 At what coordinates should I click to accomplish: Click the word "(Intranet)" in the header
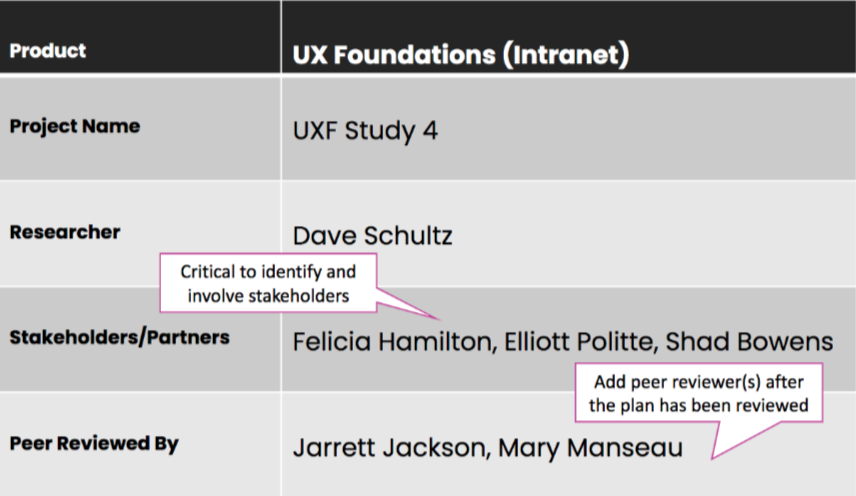566,55
